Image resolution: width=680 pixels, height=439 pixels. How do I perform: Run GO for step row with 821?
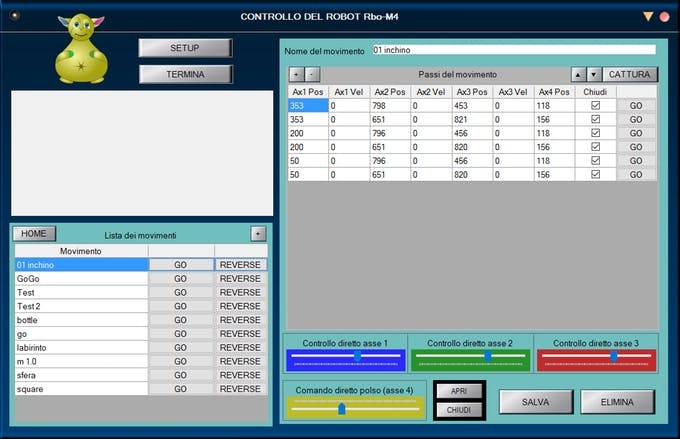pyautogui.click(x=636, y=120)
